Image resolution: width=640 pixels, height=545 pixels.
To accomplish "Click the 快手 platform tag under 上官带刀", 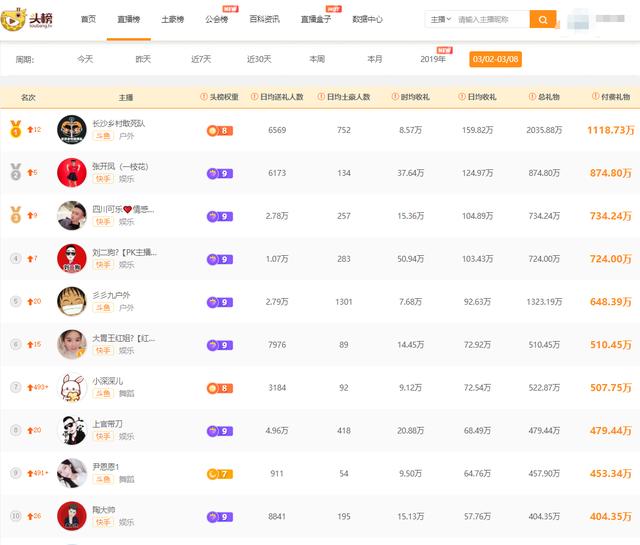I will tap(103, 436).
